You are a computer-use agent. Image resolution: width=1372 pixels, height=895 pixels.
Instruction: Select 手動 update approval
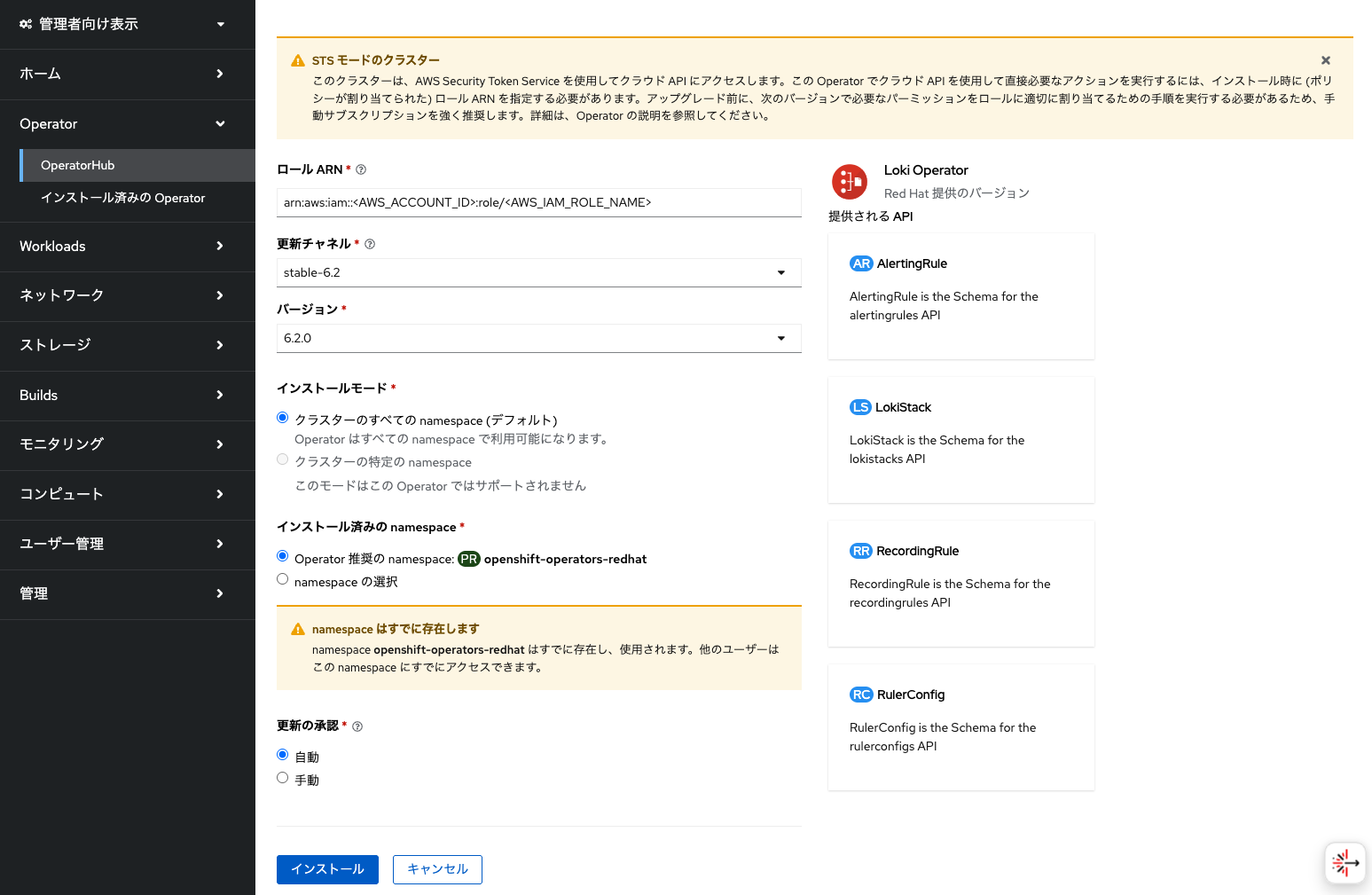click(x=283, y=777)
